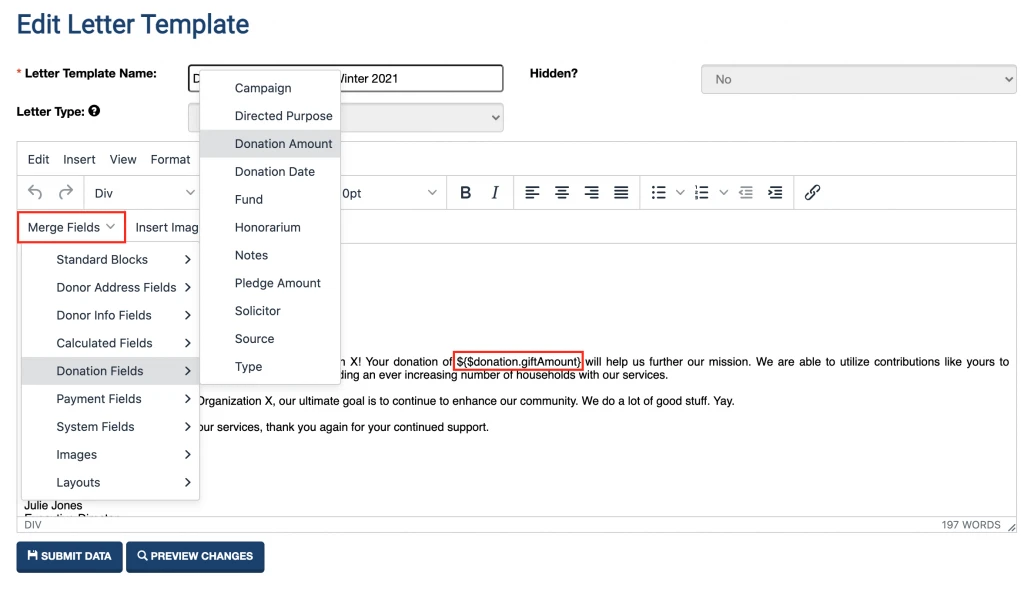This screenshot has height=592, width=1024.
Task: Click the Redo icon in the toolbar
Action: point(65,192)
